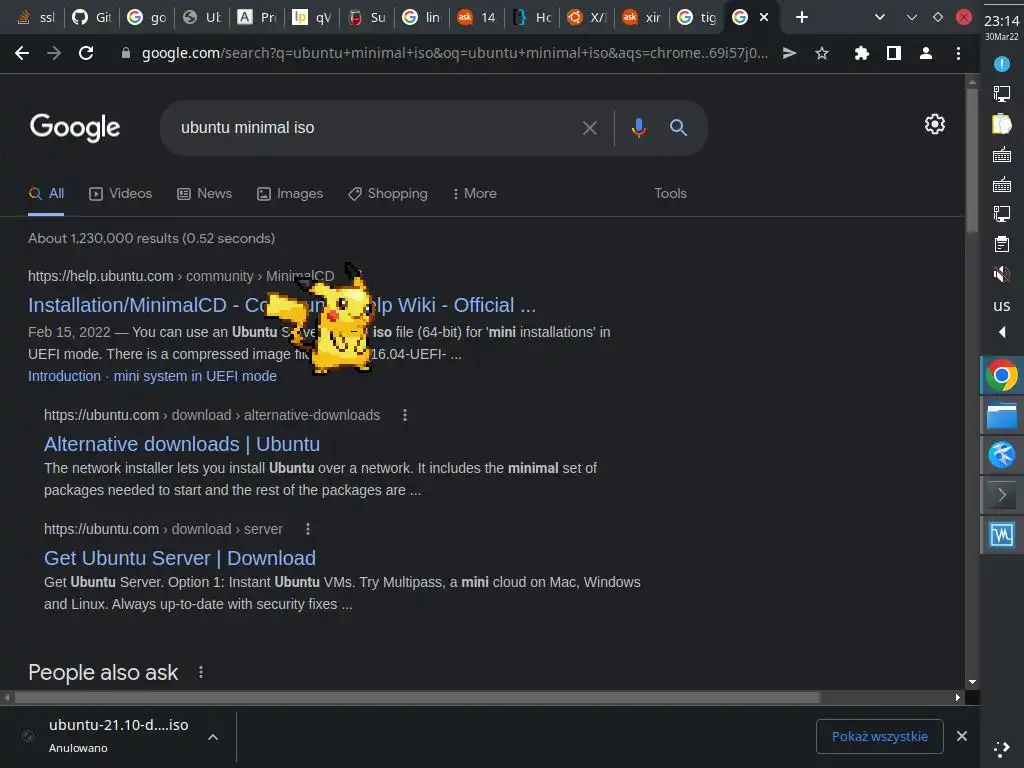The height and width of the screenshot is (768, 1024).
Task: Click the search query input field
Action: click(x=372, y=128)
